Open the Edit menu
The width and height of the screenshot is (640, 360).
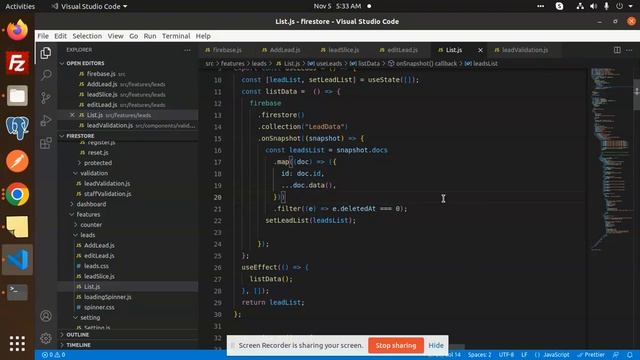[60, 36]
